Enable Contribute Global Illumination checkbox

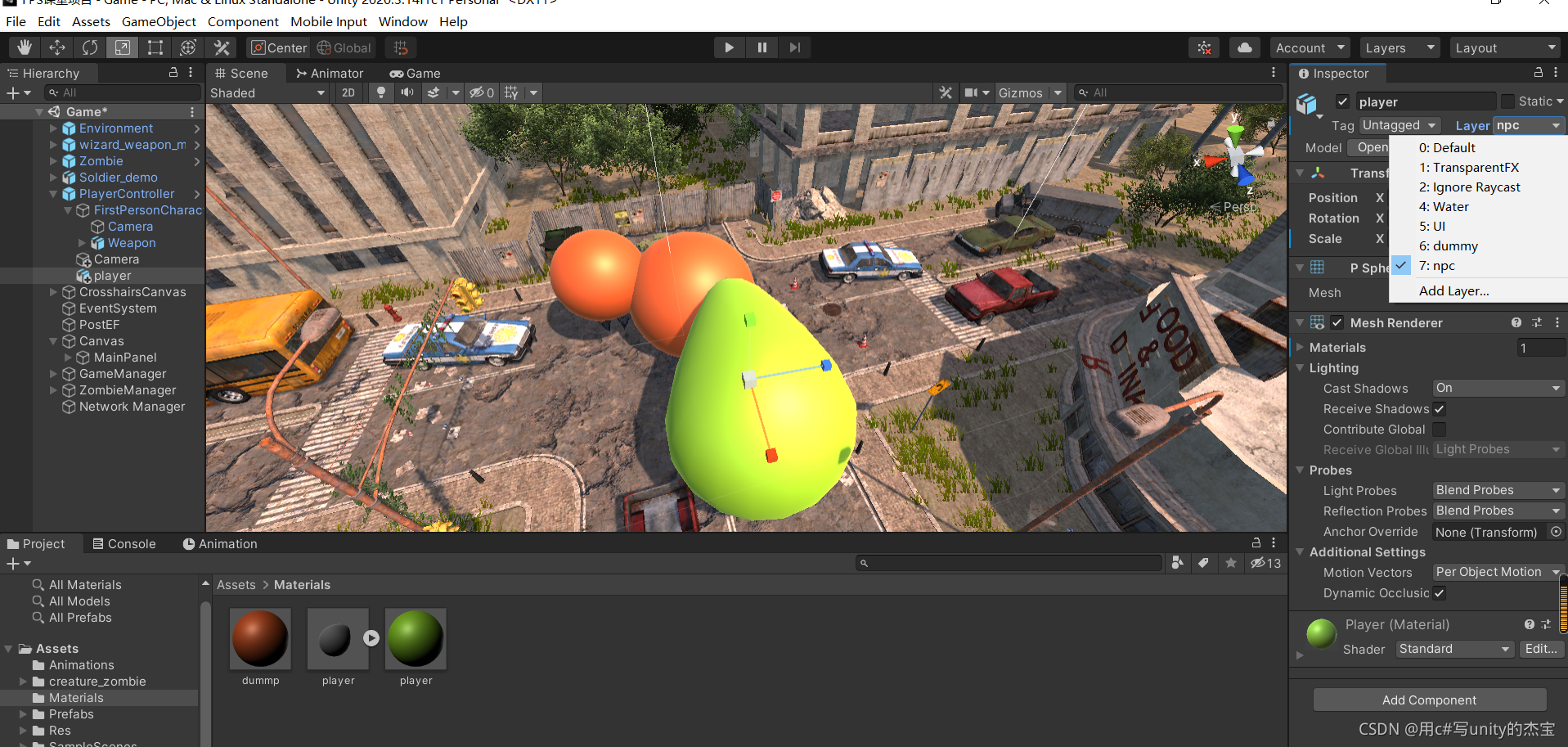pos(1440,430)
